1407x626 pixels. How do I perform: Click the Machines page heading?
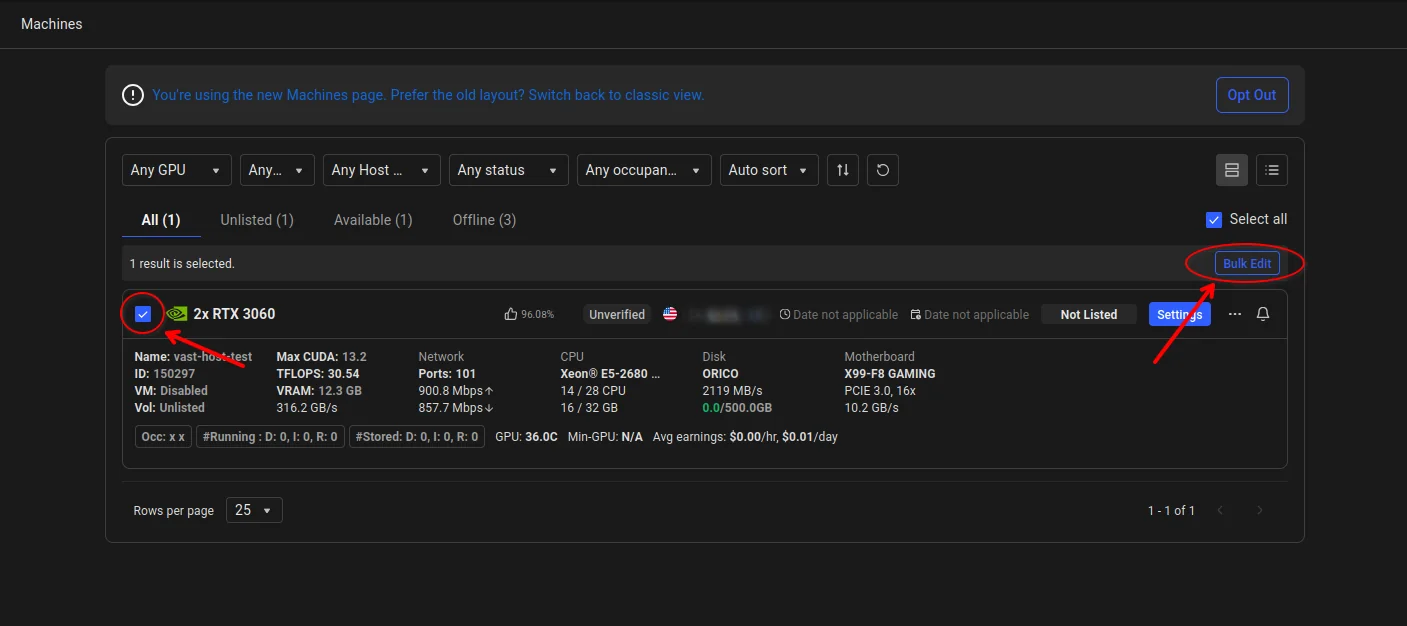52,23
